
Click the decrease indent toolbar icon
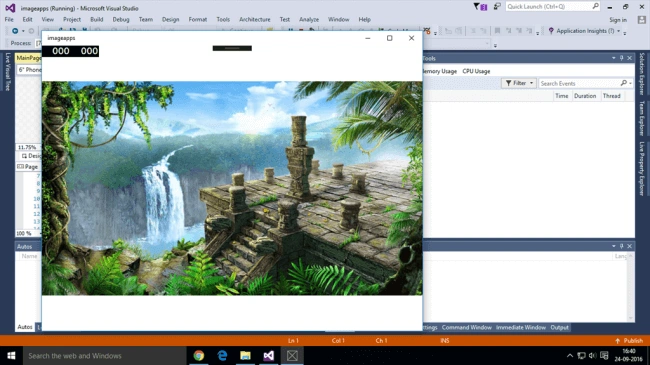click(448, 31)
